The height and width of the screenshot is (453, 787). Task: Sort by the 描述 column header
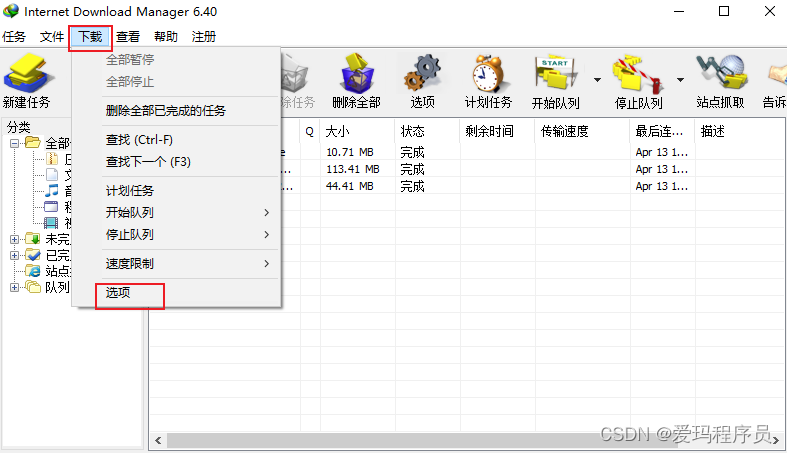[x=740, y=131]
